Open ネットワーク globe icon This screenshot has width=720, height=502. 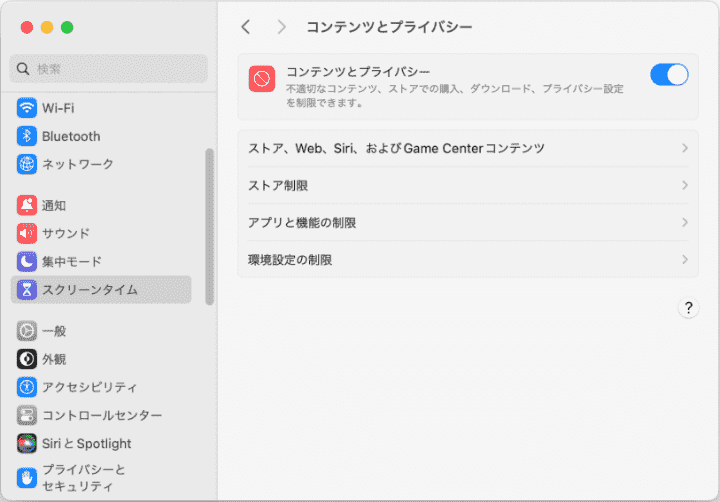point(27,164)
